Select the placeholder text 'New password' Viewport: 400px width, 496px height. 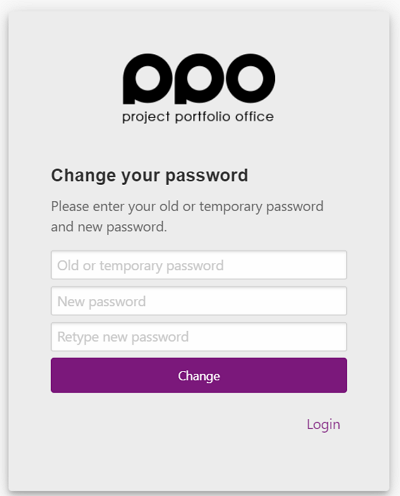pos(102,302)
